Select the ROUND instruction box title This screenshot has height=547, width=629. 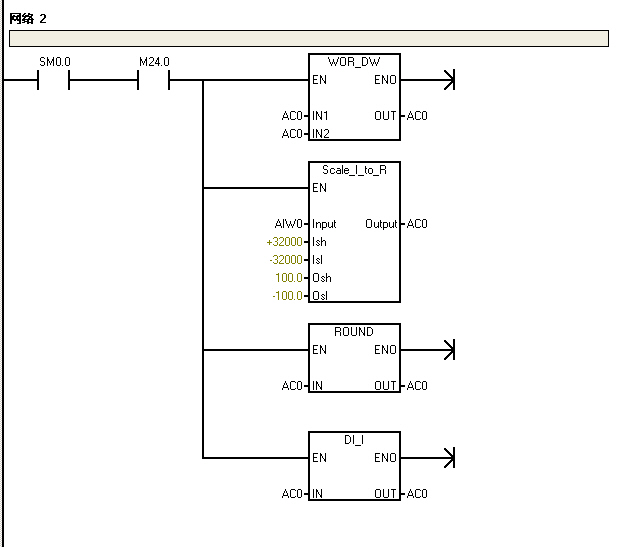tap(354, 332)
